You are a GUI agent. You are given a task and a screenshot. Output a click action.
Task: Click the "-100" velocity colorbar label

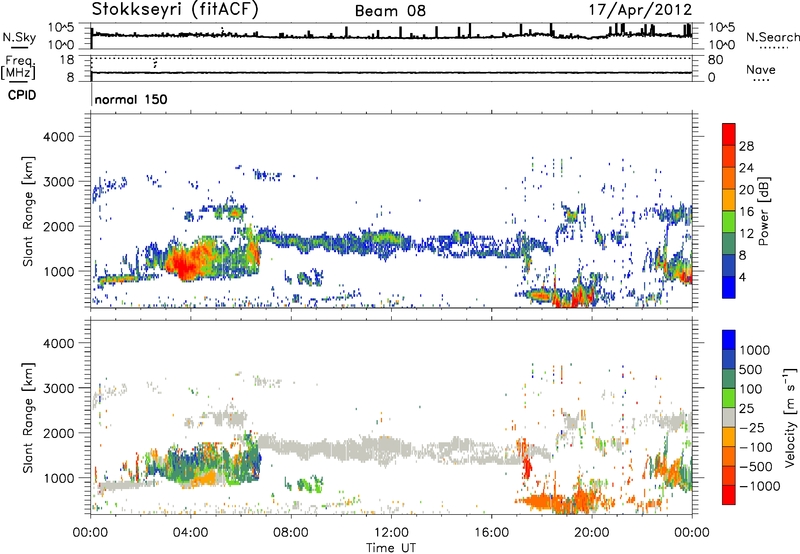tap(755, 447)
